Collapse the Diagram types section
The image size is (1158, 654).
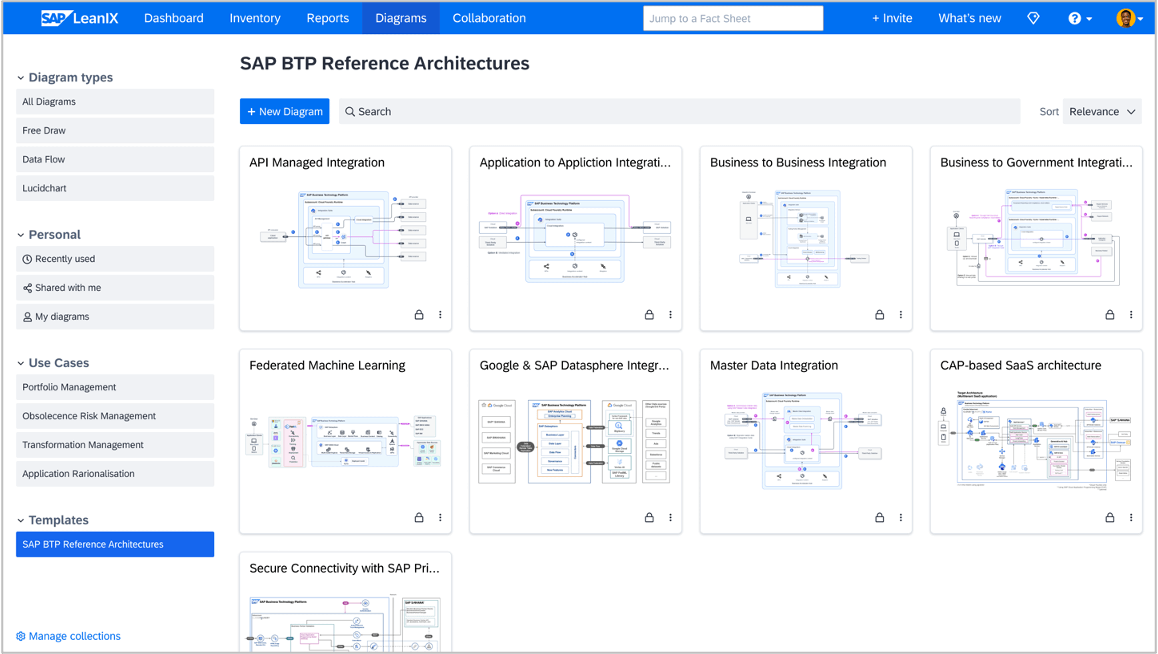[21, 78]
